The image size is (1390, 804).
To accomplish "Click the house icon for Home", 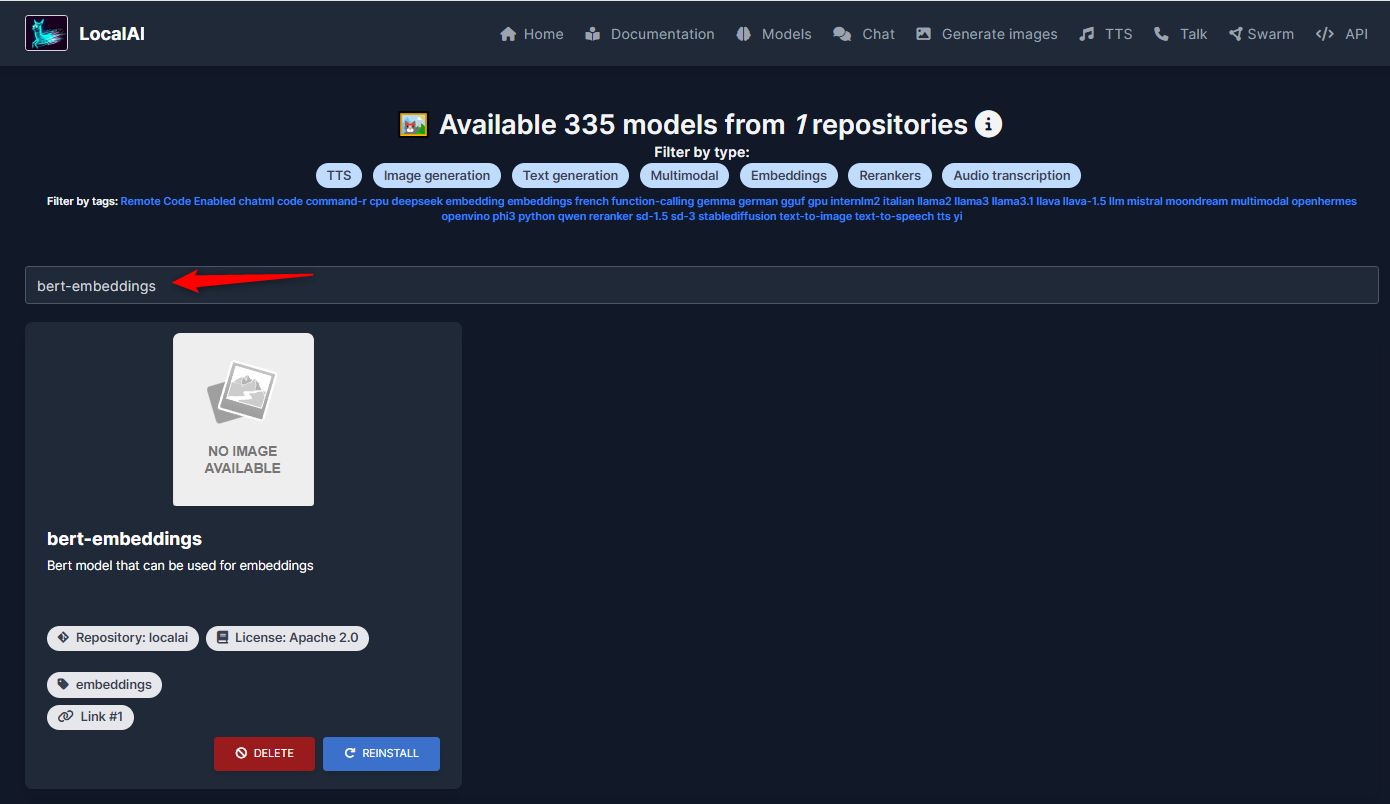I will point(508,34).
